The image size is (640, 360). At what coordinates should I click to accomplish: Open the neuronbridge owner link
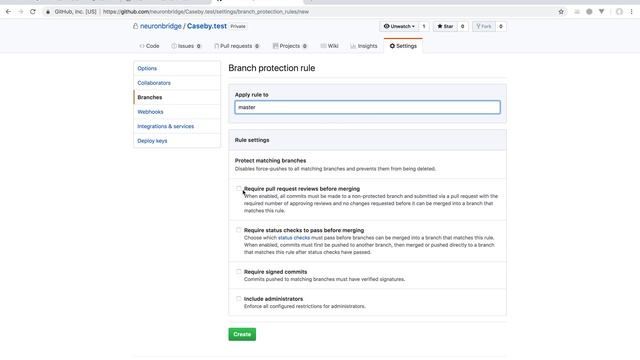[x=160, y=26]
